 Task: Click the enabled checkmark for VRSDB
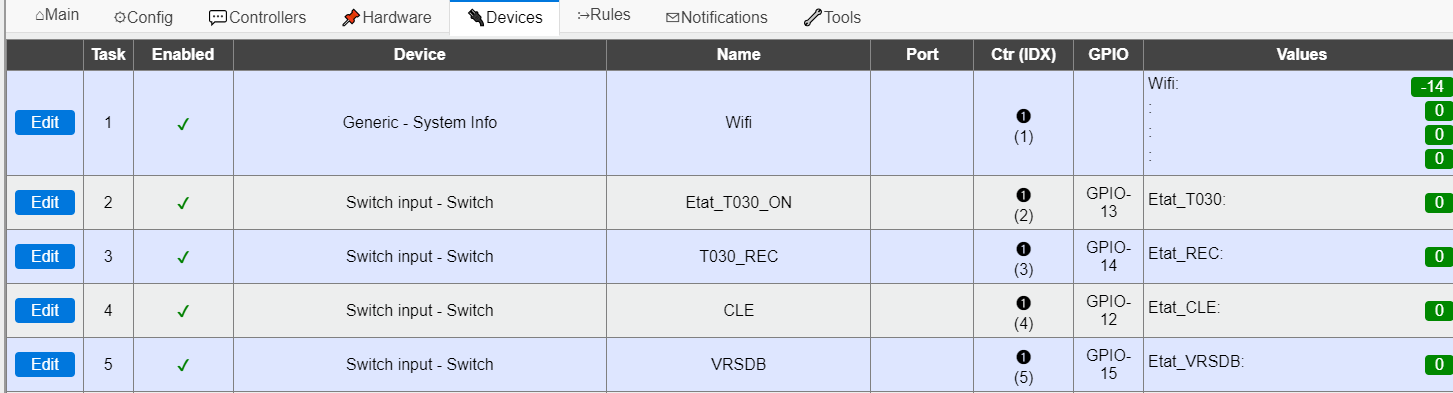pyautogui.click(x=183, y=365)
